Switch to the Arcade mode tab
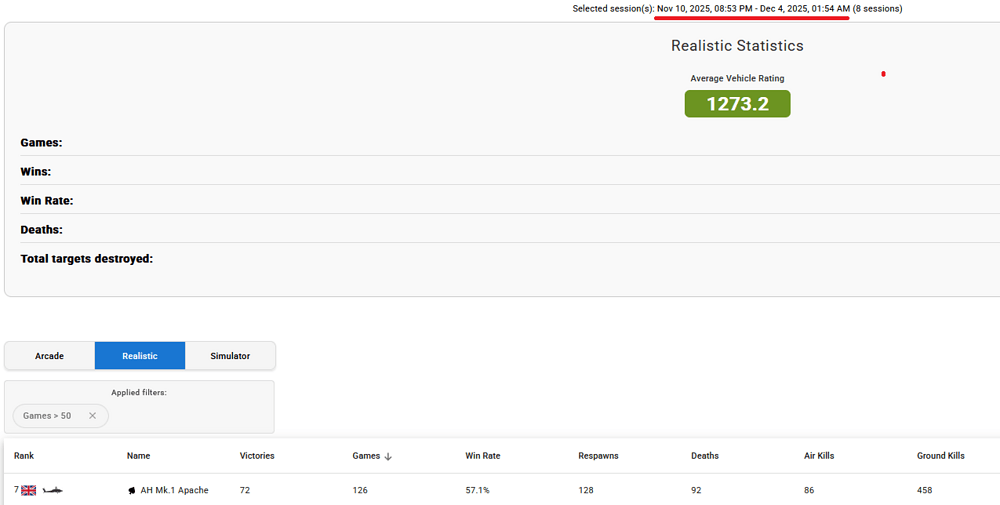1000x505 pixels. pos(50,356)
